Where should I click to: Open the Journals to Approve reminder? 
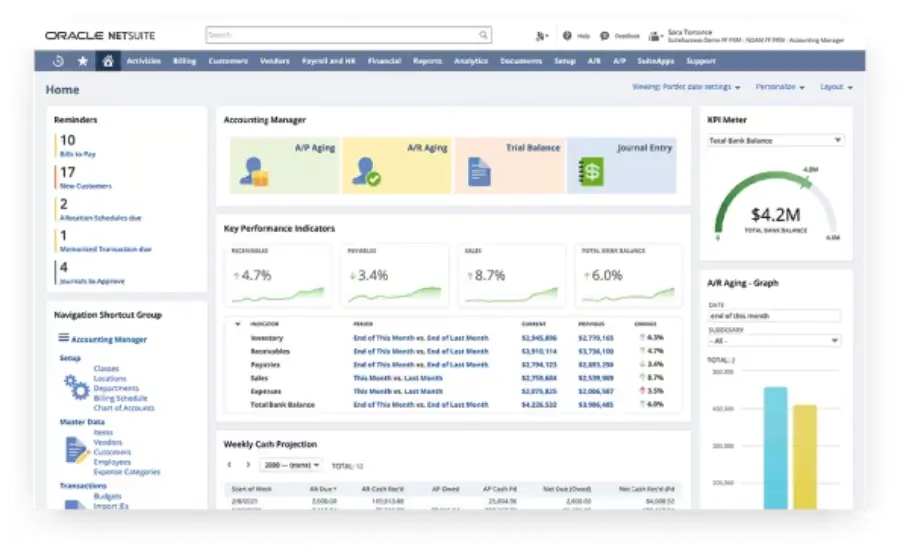click(92, 281)
